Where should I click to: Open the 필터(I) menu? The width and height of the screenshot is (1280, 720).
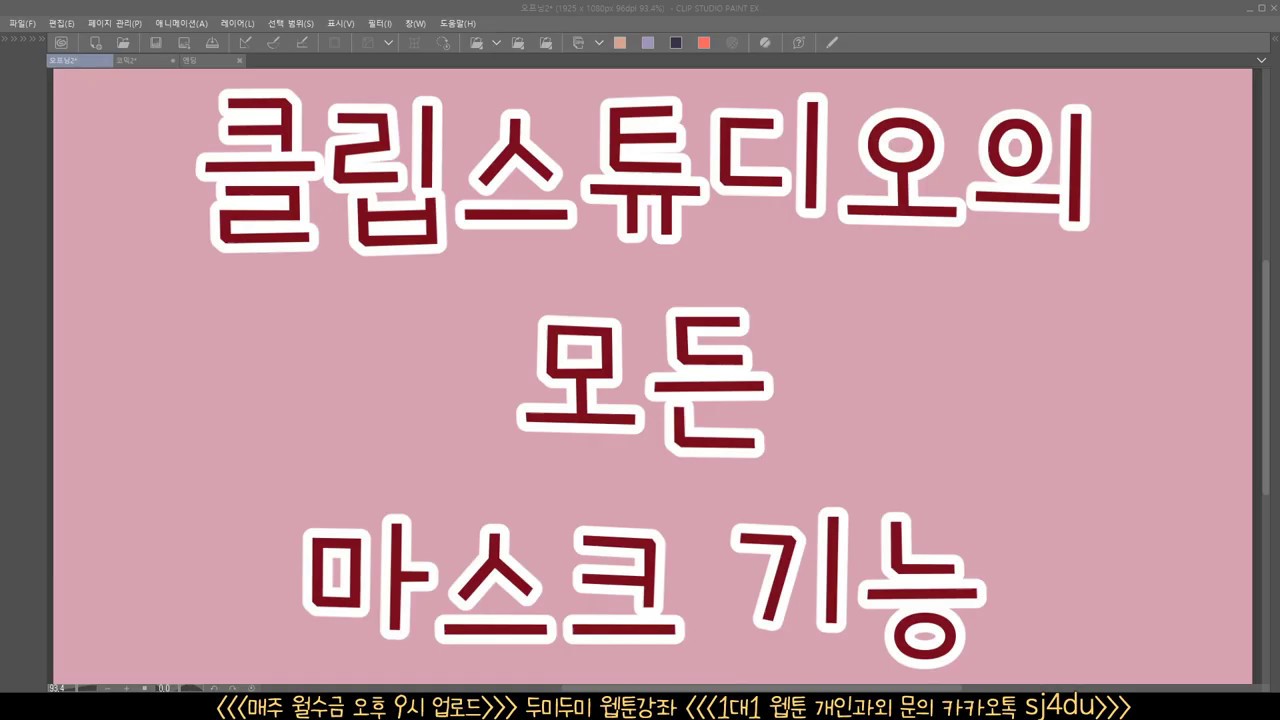pyautogui.click(x=380, y=23)
